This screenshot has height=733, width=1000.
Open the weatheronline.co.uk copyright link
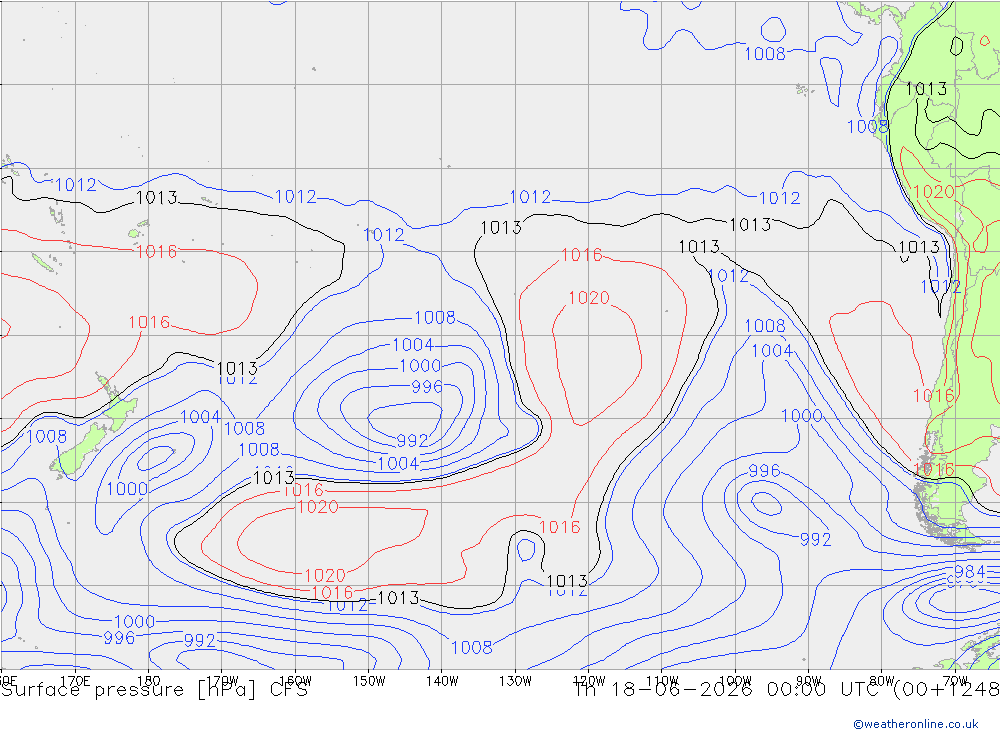point(915,723)
